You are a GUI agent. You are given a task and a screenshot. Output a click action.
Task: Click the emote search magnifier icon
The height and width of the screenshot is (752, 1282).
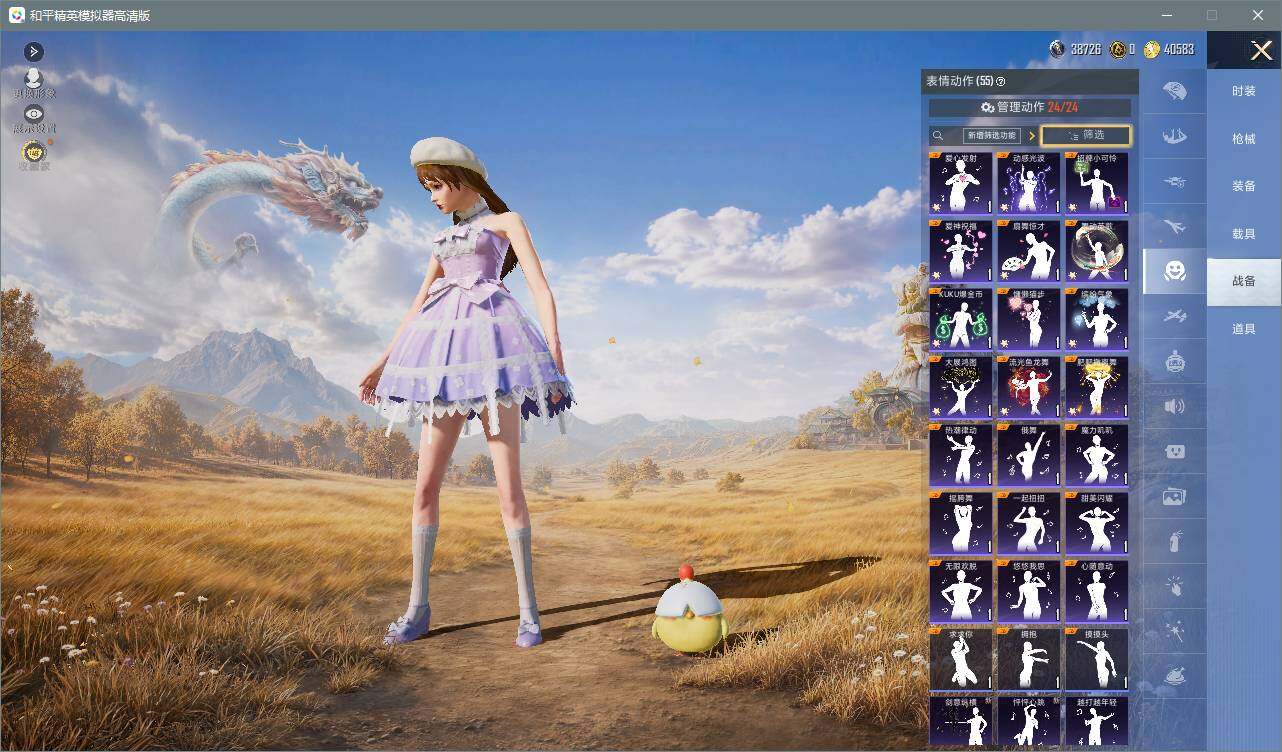[938, 136]
